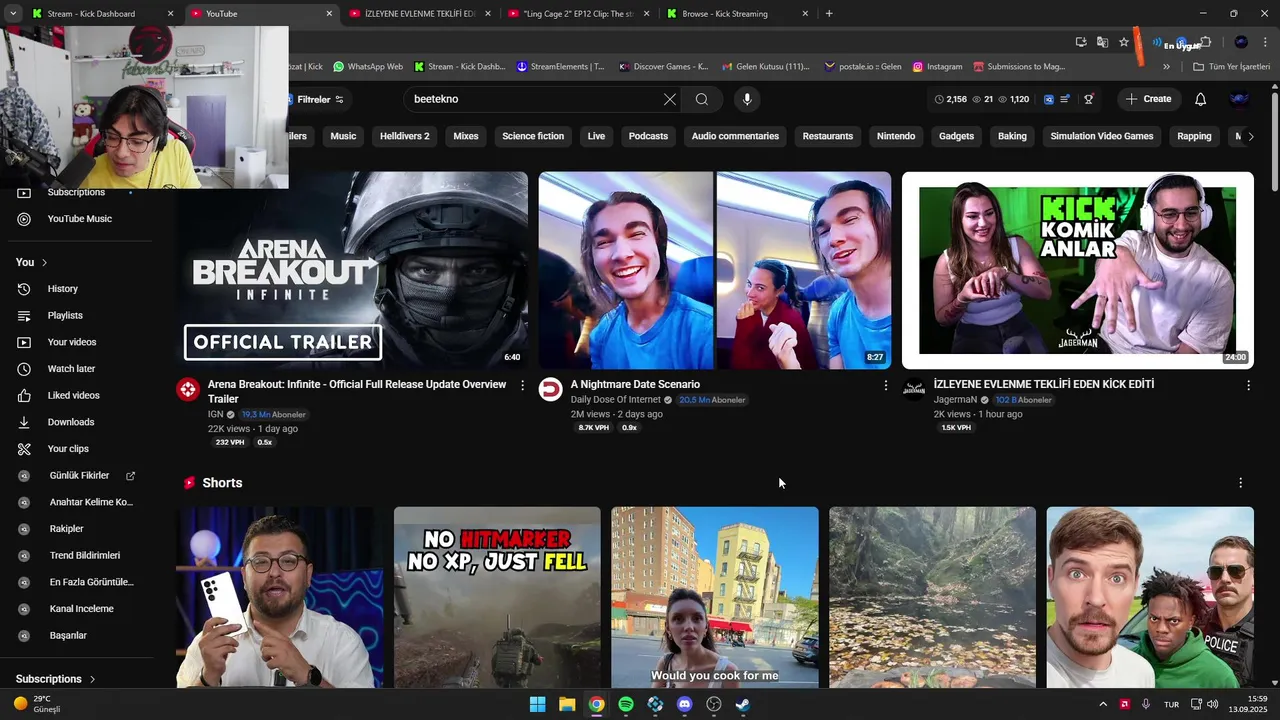Select the Gadgets chip
This screenshot has width=1280, height=720.
tap(956, 136)
